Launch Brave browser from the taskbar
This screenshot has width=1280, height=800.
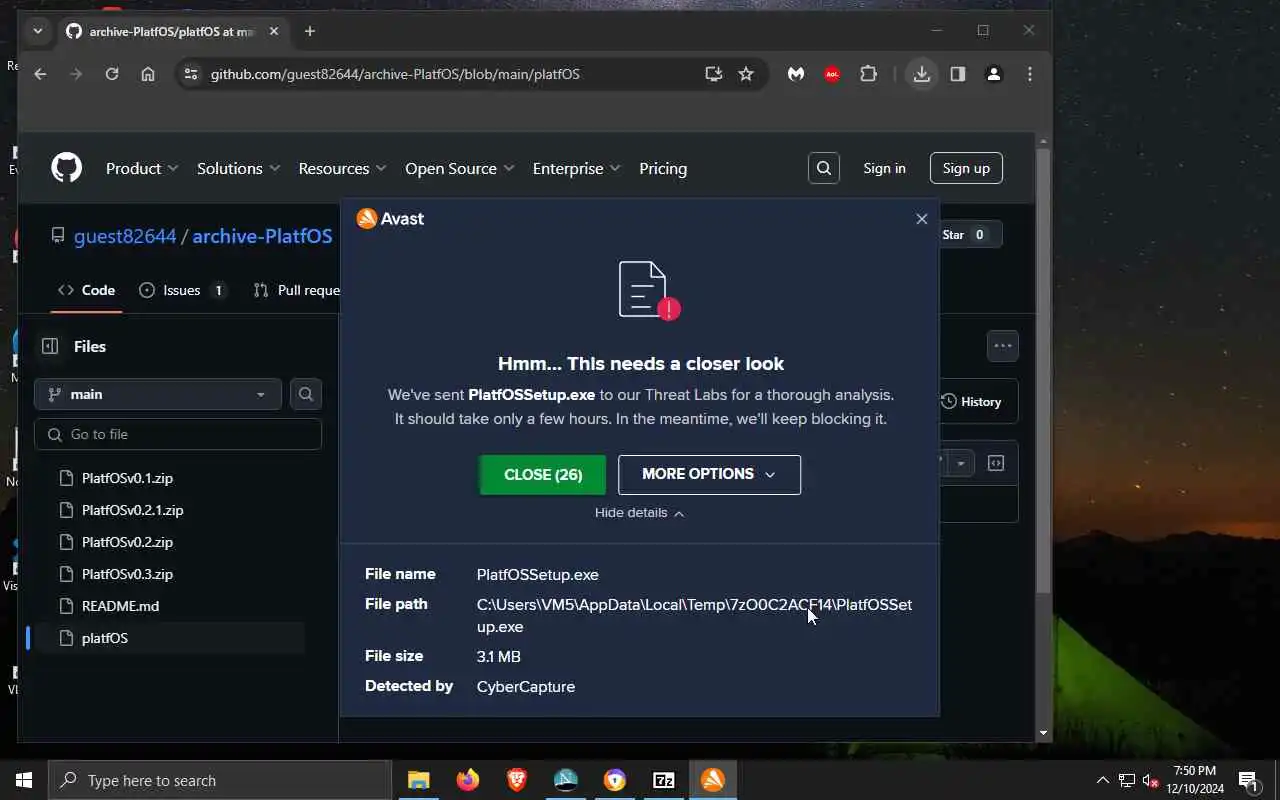(x=516, y=780)
